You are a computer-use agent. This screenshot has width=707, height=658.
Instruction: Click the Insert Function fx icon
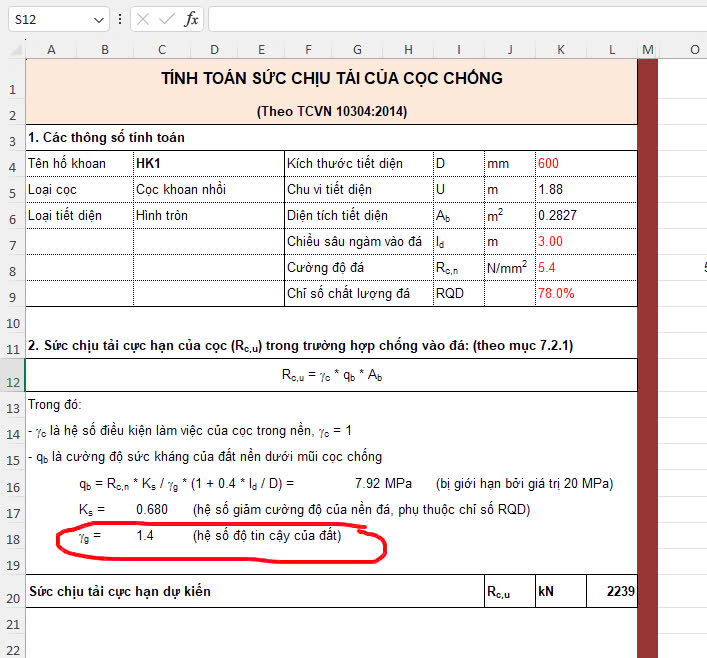click(x=191, y=19)
